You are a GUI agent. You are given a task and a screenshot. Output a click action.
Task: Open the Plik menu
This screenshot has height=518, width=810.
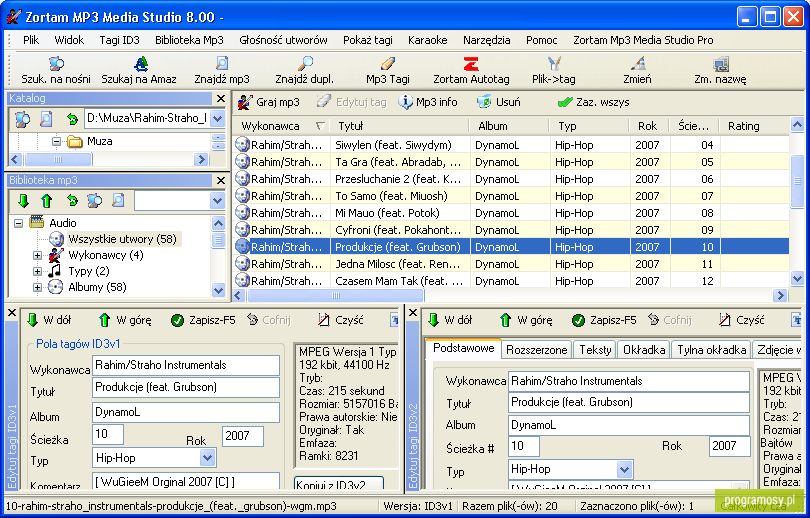[31, 40]
